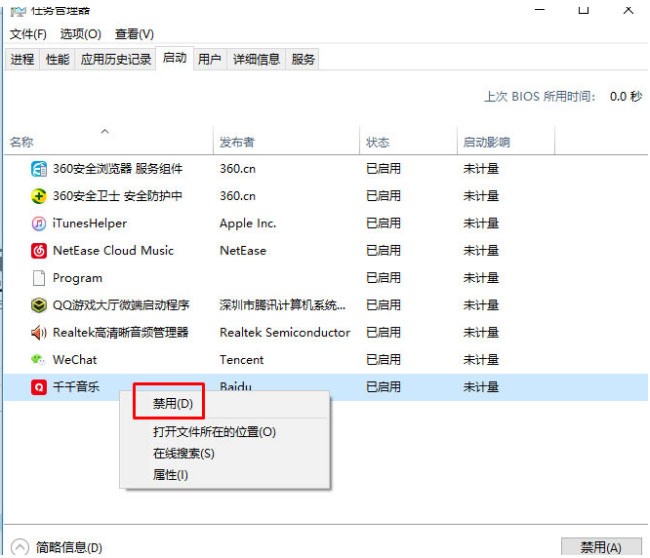Screen dimensions: 650x558
Task: Click the Realtek speaker icon
Action: point(39,332)
